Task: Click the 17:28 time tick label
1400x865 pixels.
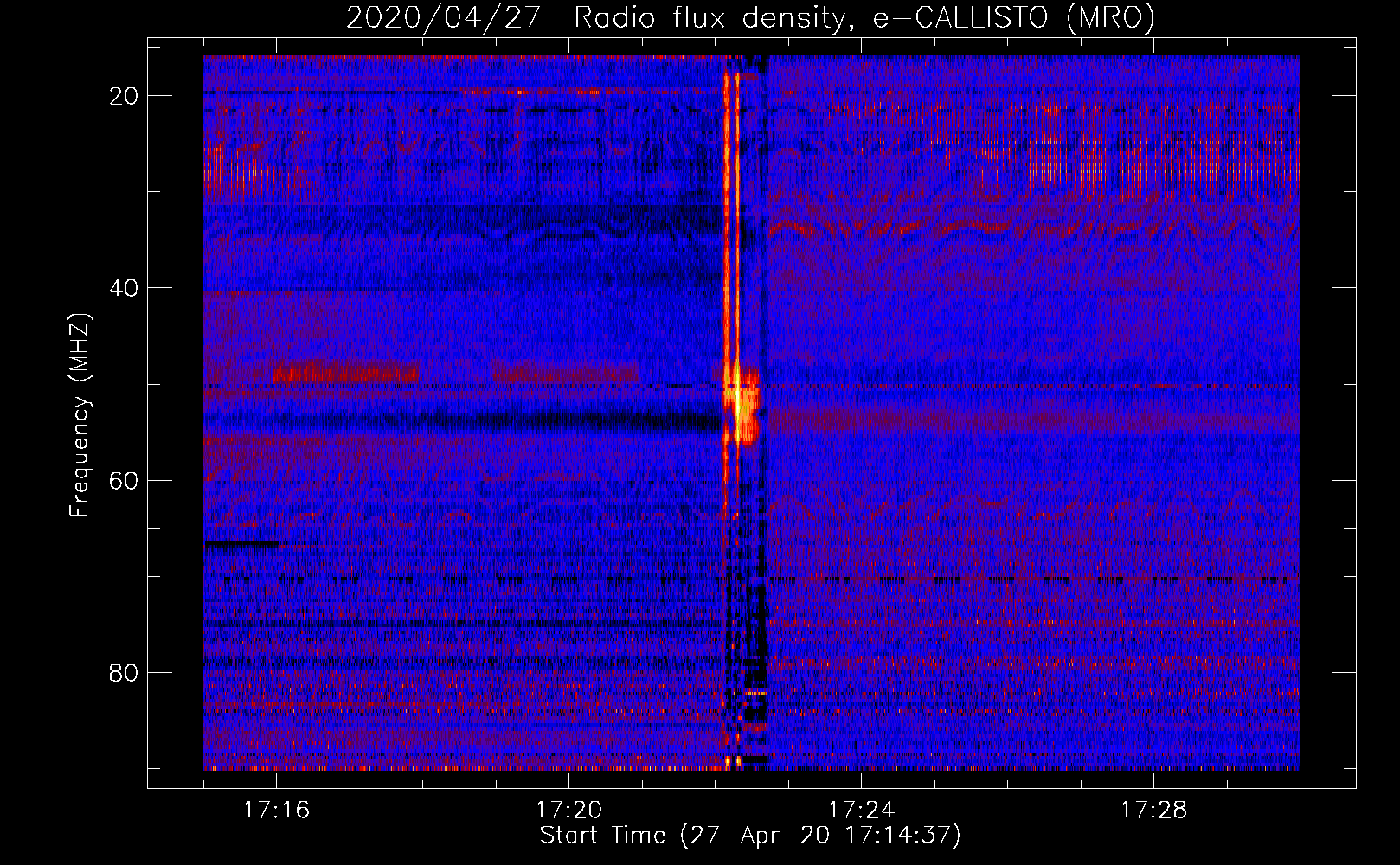Action: (x=1153, y=810)
